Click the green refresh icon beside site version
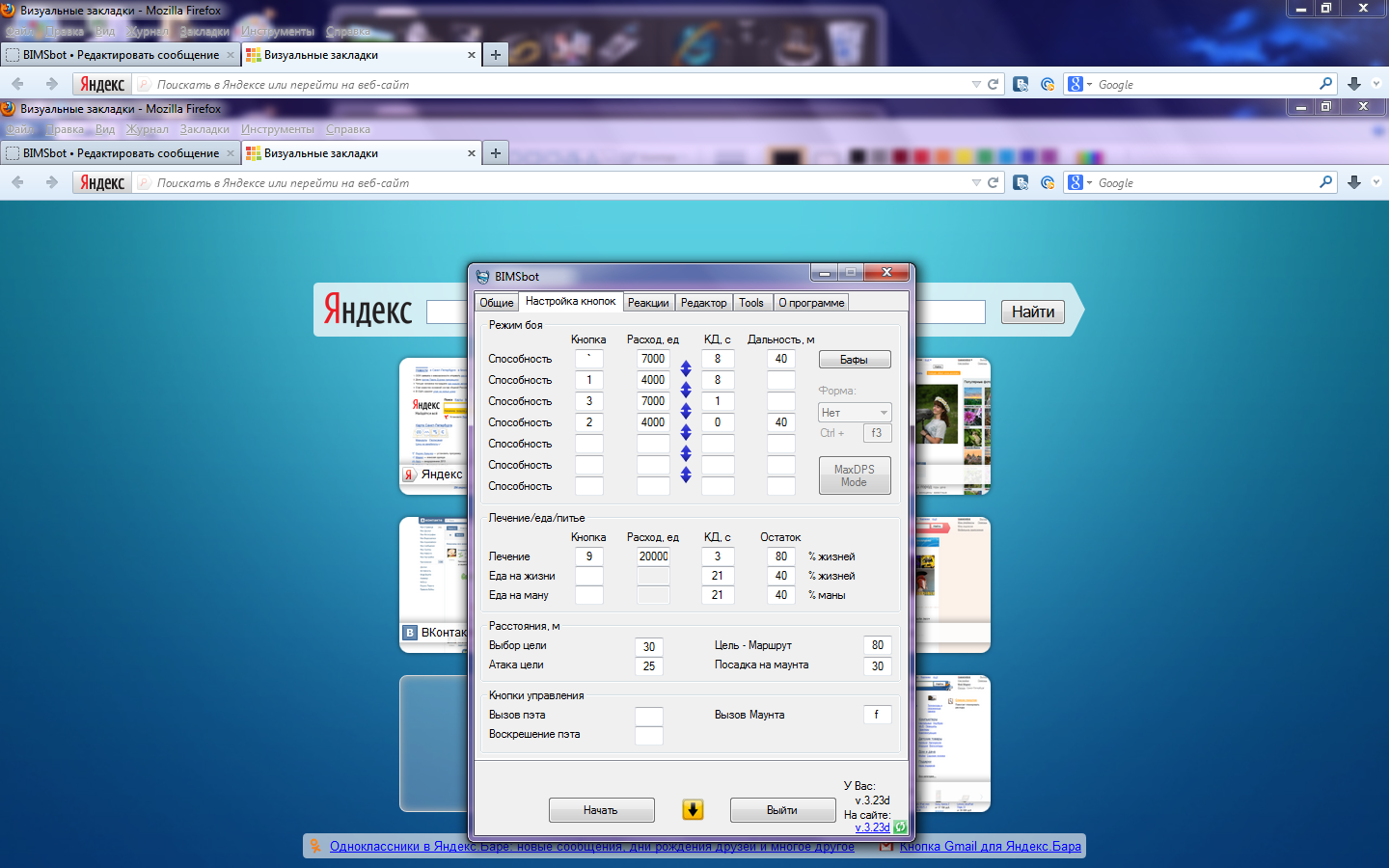Viewport: 1389px width, 868px height. click(900, 827)
